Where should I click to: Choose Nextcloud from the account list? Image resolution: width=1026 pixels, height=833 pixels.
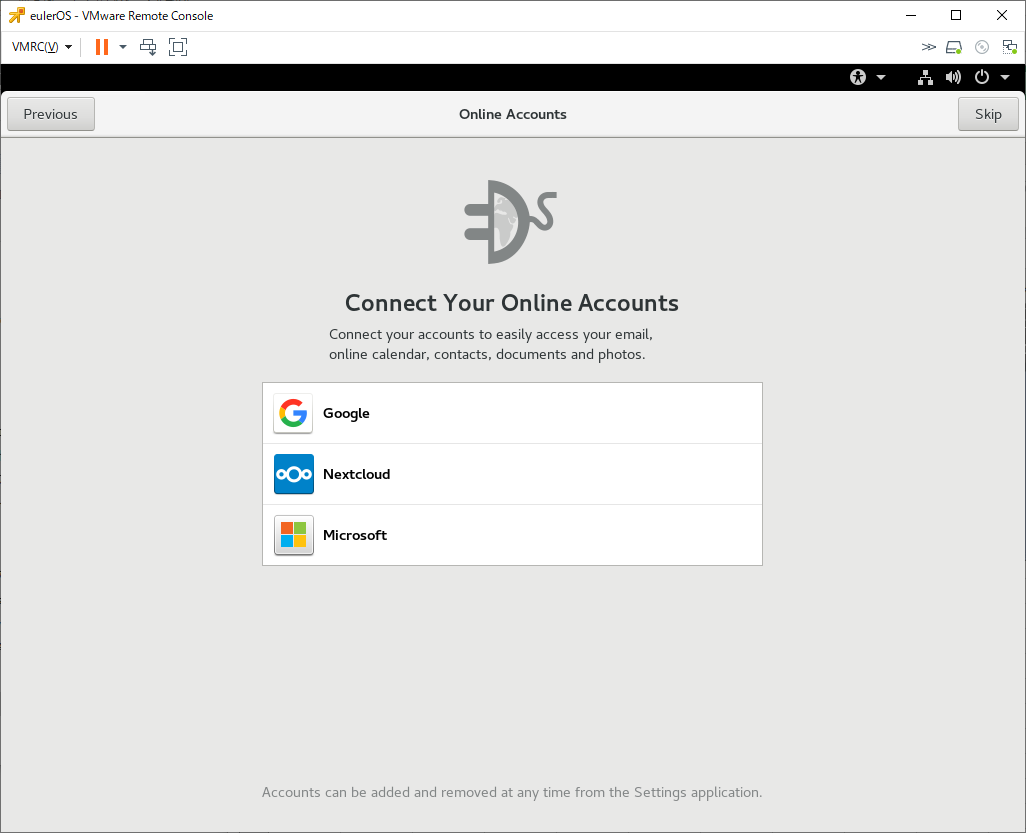pyautogui.click(x=512, y=474)
